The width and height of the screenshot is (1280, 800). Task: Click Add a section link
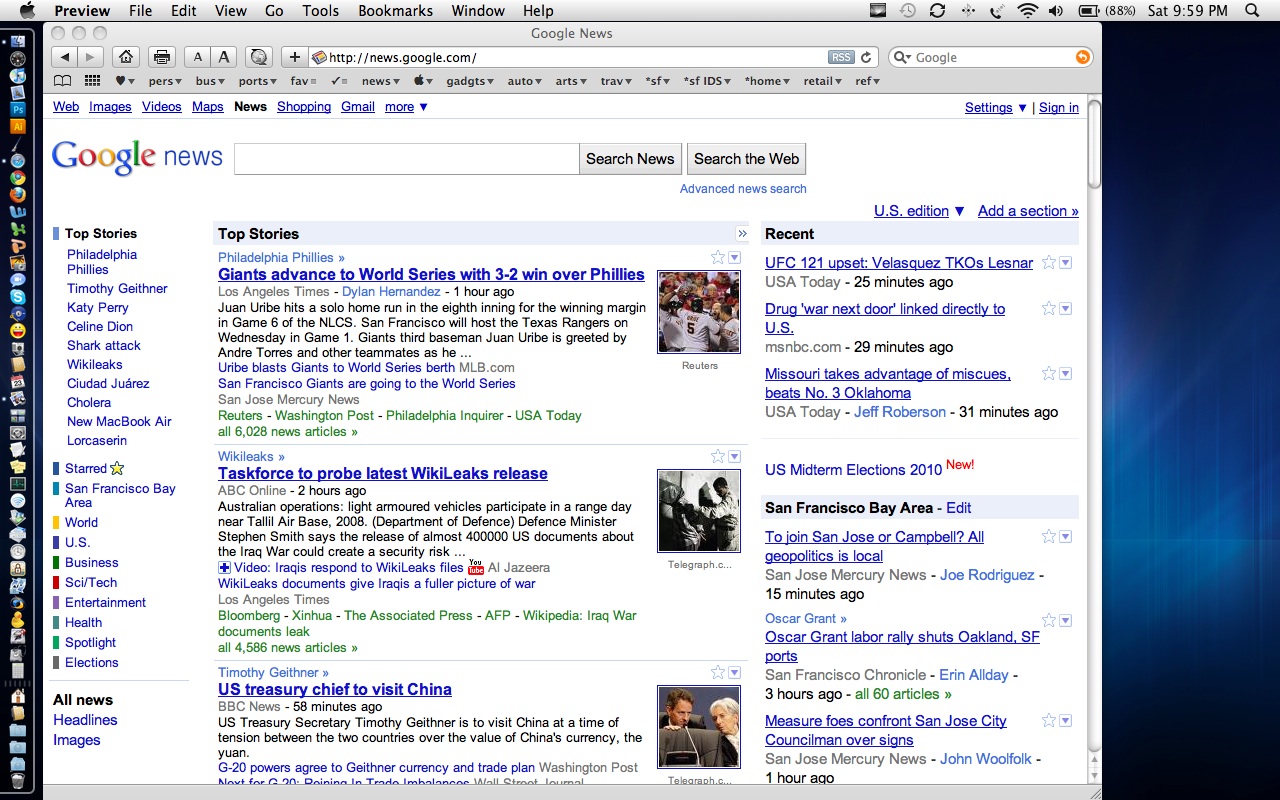1028,211
